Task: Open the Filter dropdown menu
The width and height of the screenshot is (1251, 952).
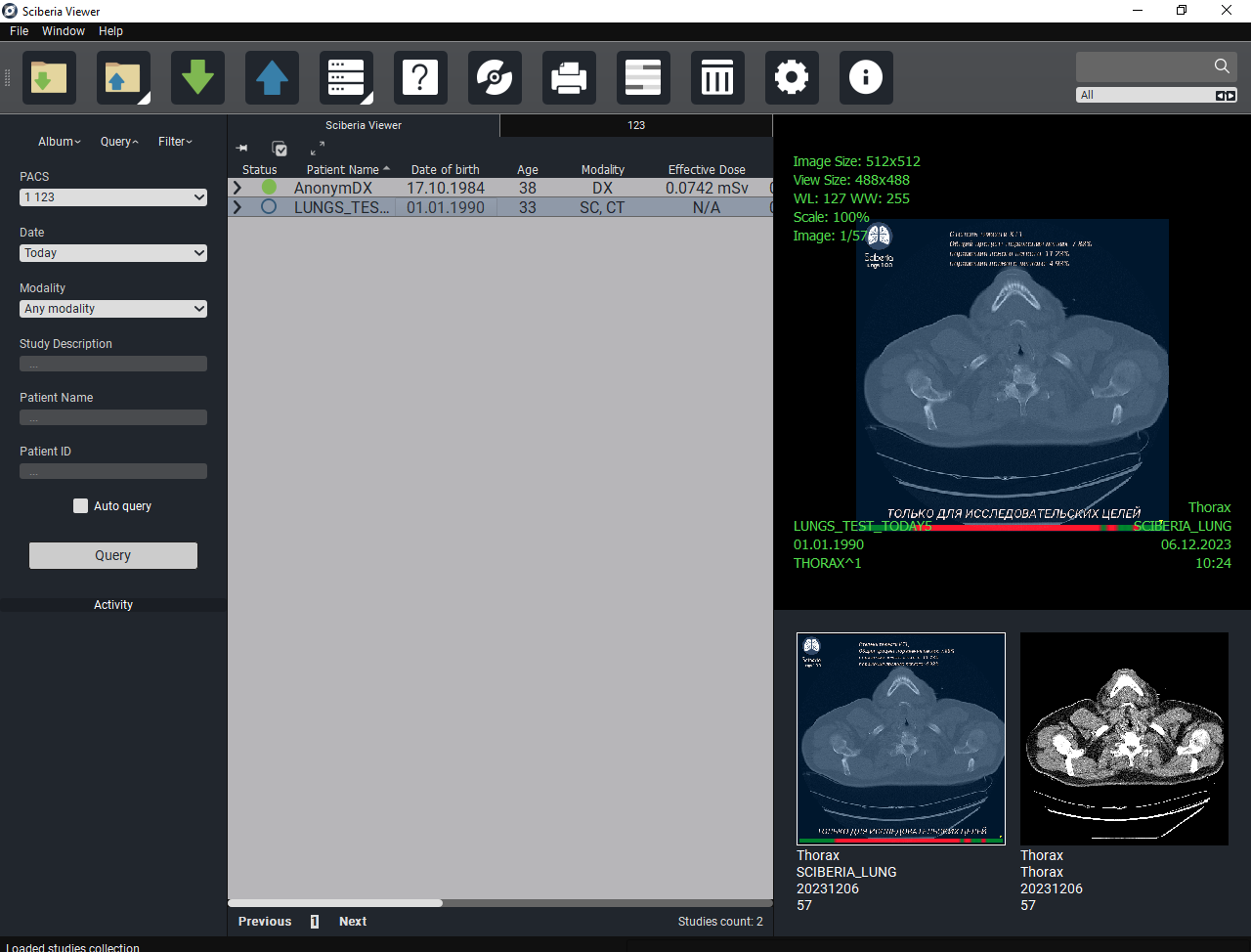Action: [x=176, y=142]
